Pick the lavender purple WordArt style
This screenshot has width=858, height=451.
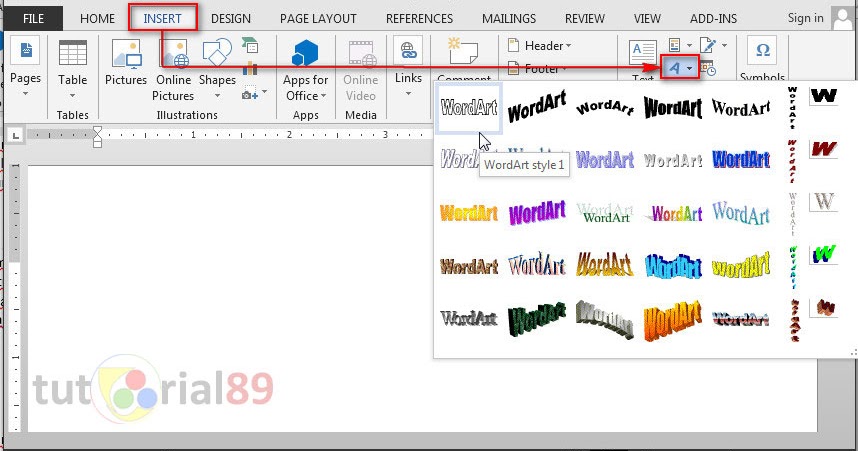[605, 160]
